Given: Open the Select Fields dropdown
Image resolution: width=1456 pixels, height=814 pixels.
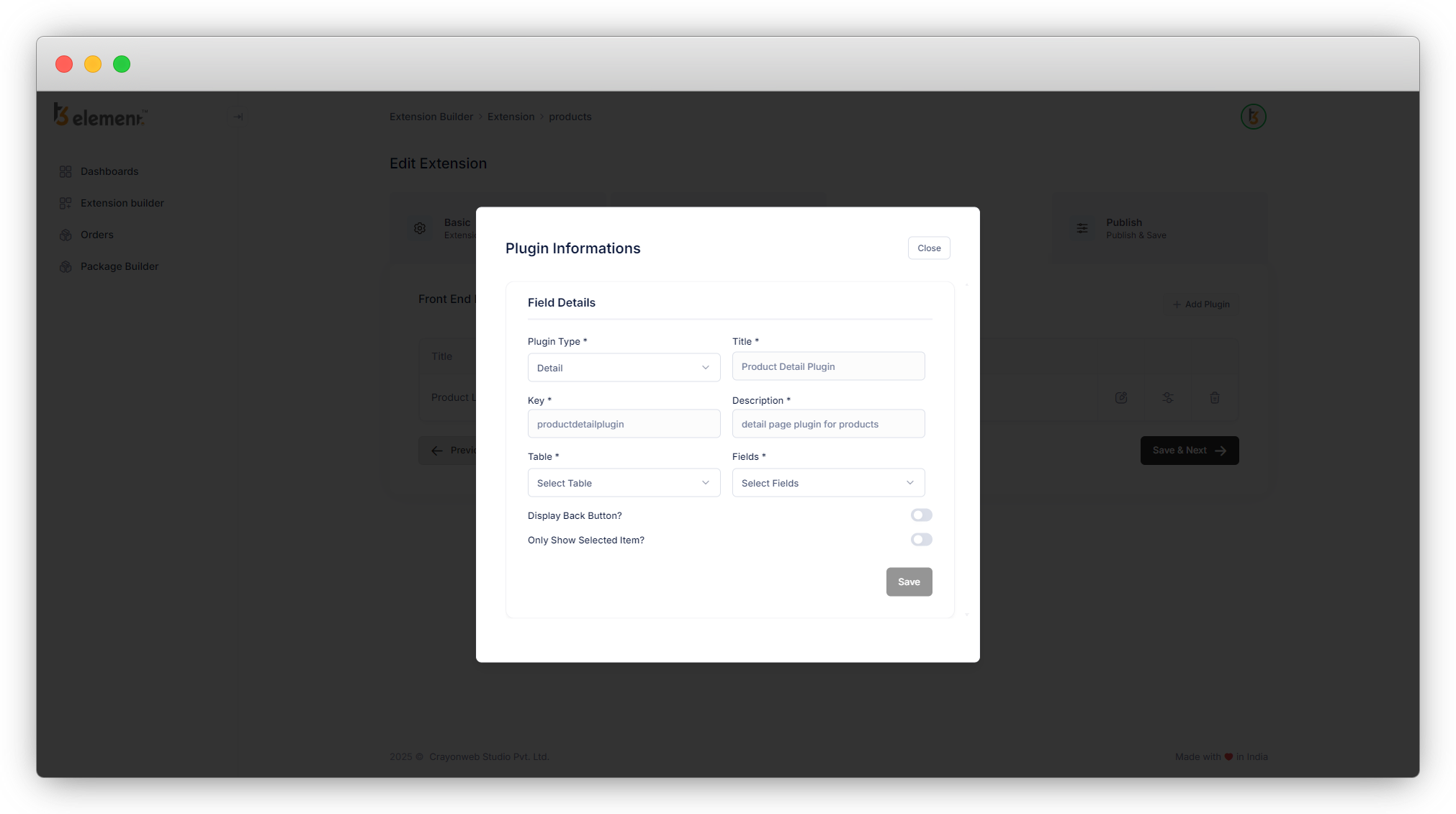Looking at the screenshot, I should click(x=828, y=483).
